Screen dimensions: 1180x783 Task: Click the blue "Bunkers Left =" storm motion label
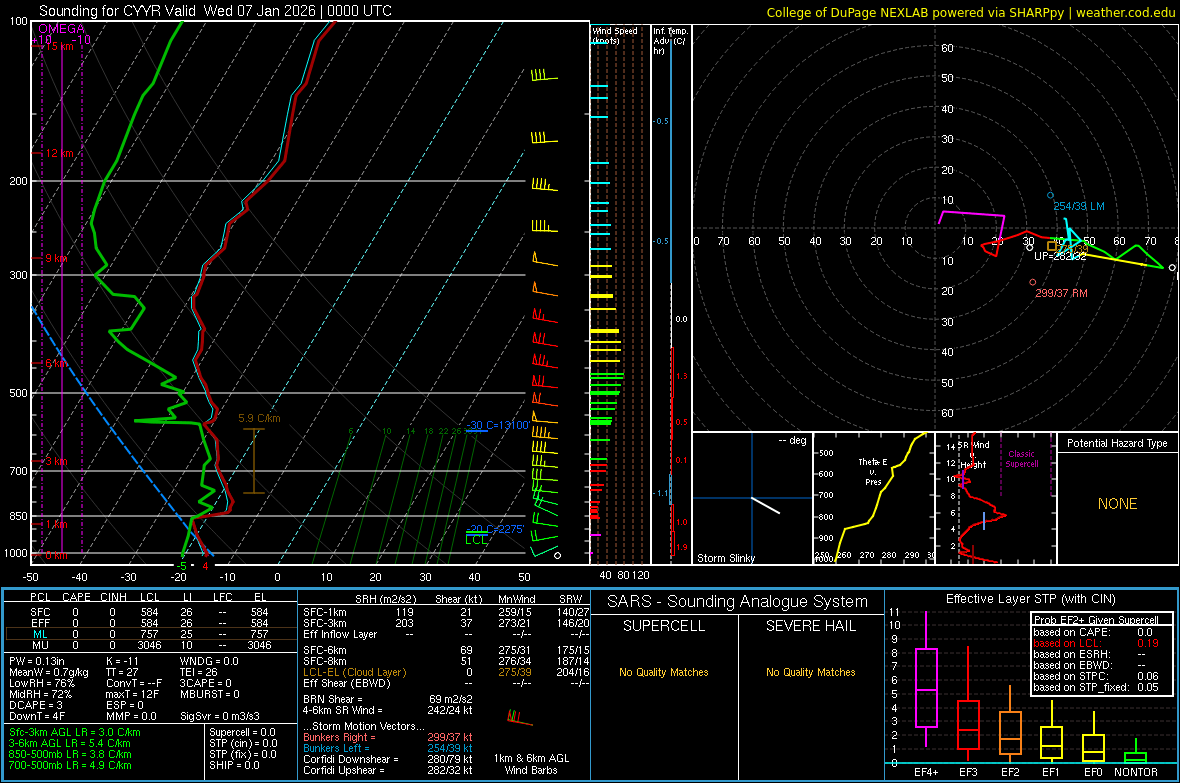coord(336,748)
